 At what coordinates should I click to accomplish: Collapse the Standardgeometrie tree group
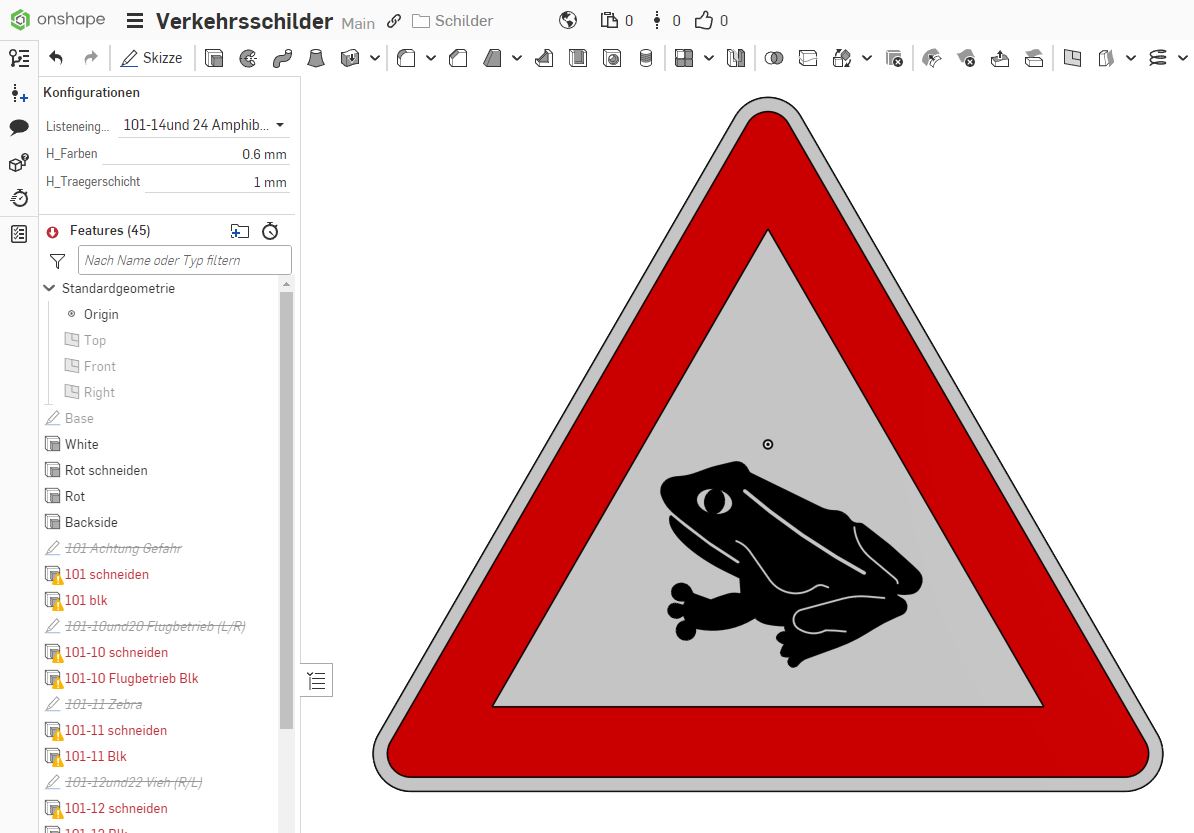tap(50, 288)
